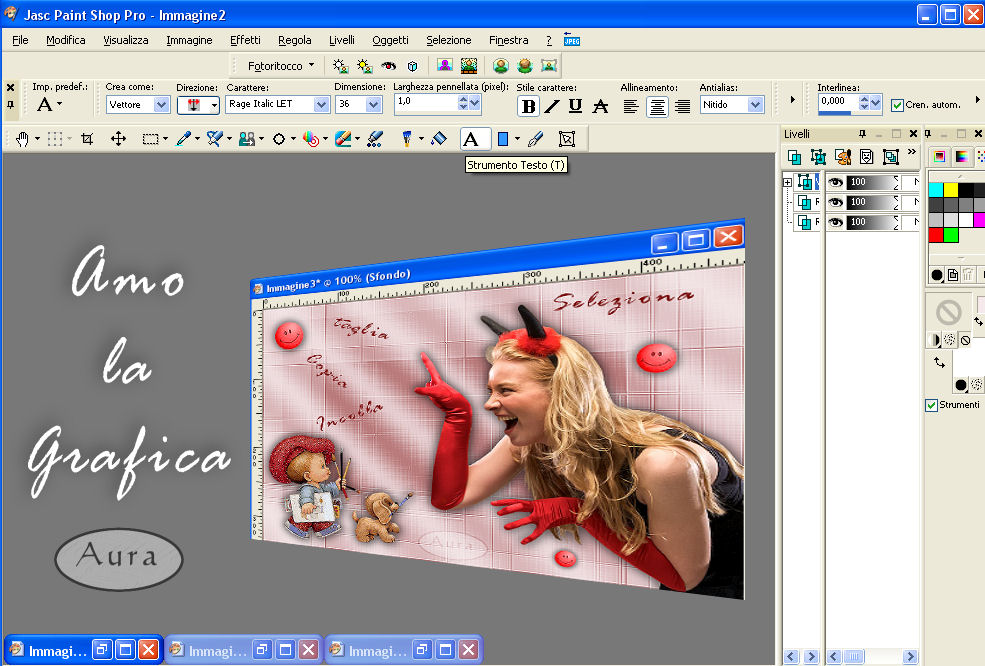Screen dimensions: 985x666
Task: Restore the third minimized Immagi… window
Action: (x=422, y=650)
